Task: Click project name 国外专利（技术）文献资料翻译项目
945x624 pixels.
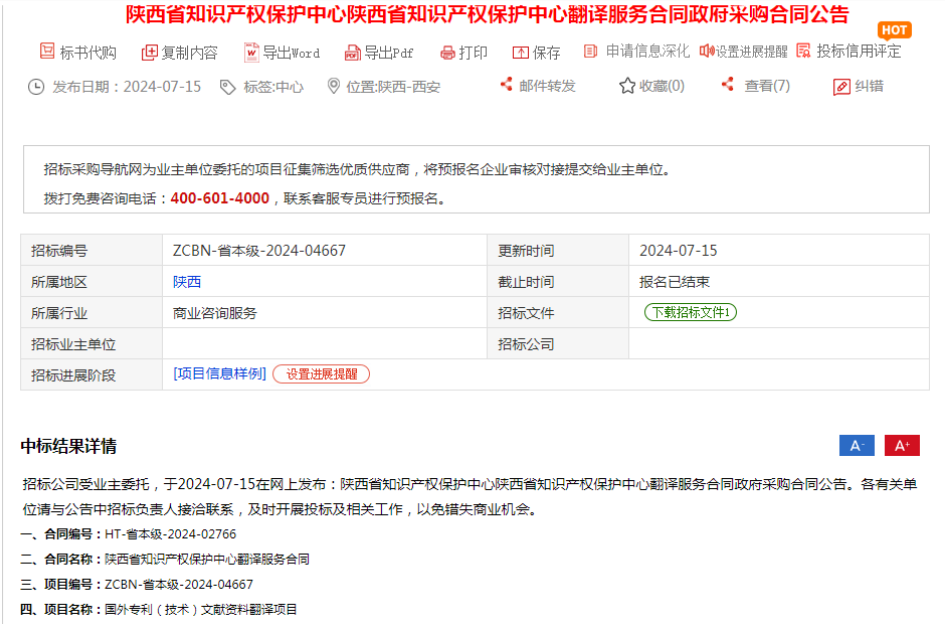Action: [201, 610]
